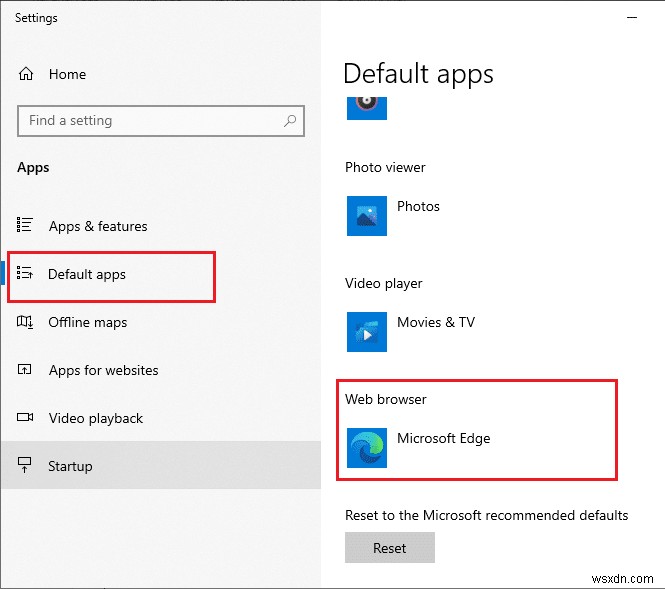Screen dimensions: 665x589
Task: Change the Photos default photo viewer
Action: (x=418, y=207)
